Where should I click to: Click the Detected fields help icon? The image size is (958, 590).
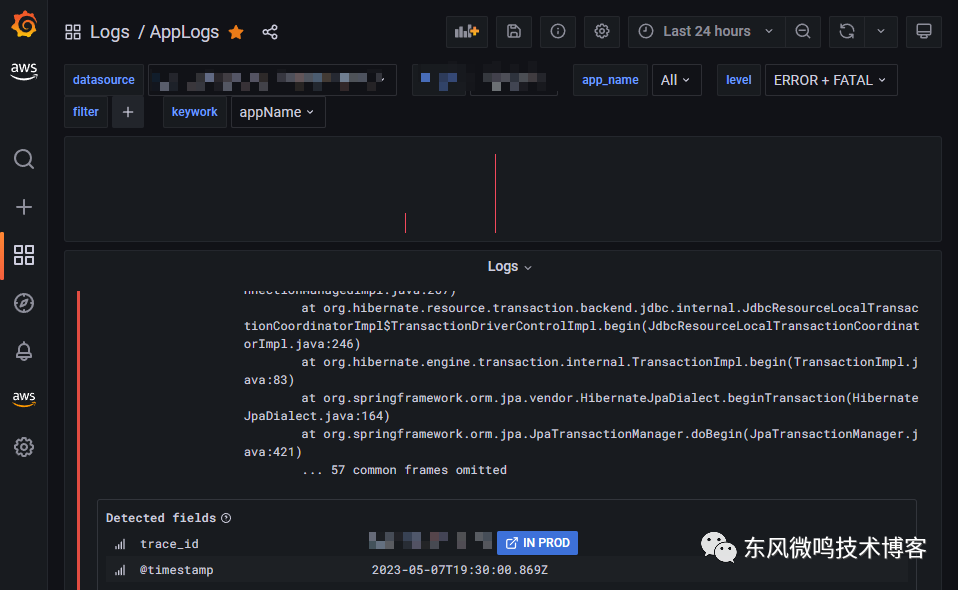pos(226,518)
